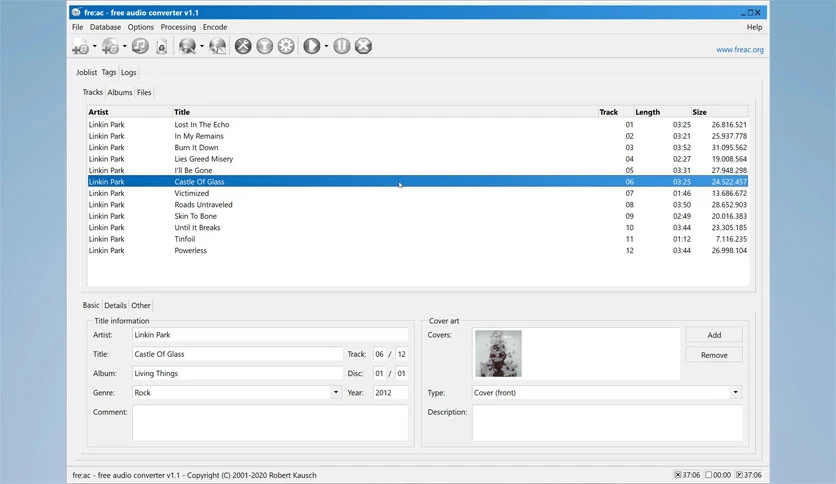
Task: Expand the Add audio files dropdown arrow
Action: point(95,46)
